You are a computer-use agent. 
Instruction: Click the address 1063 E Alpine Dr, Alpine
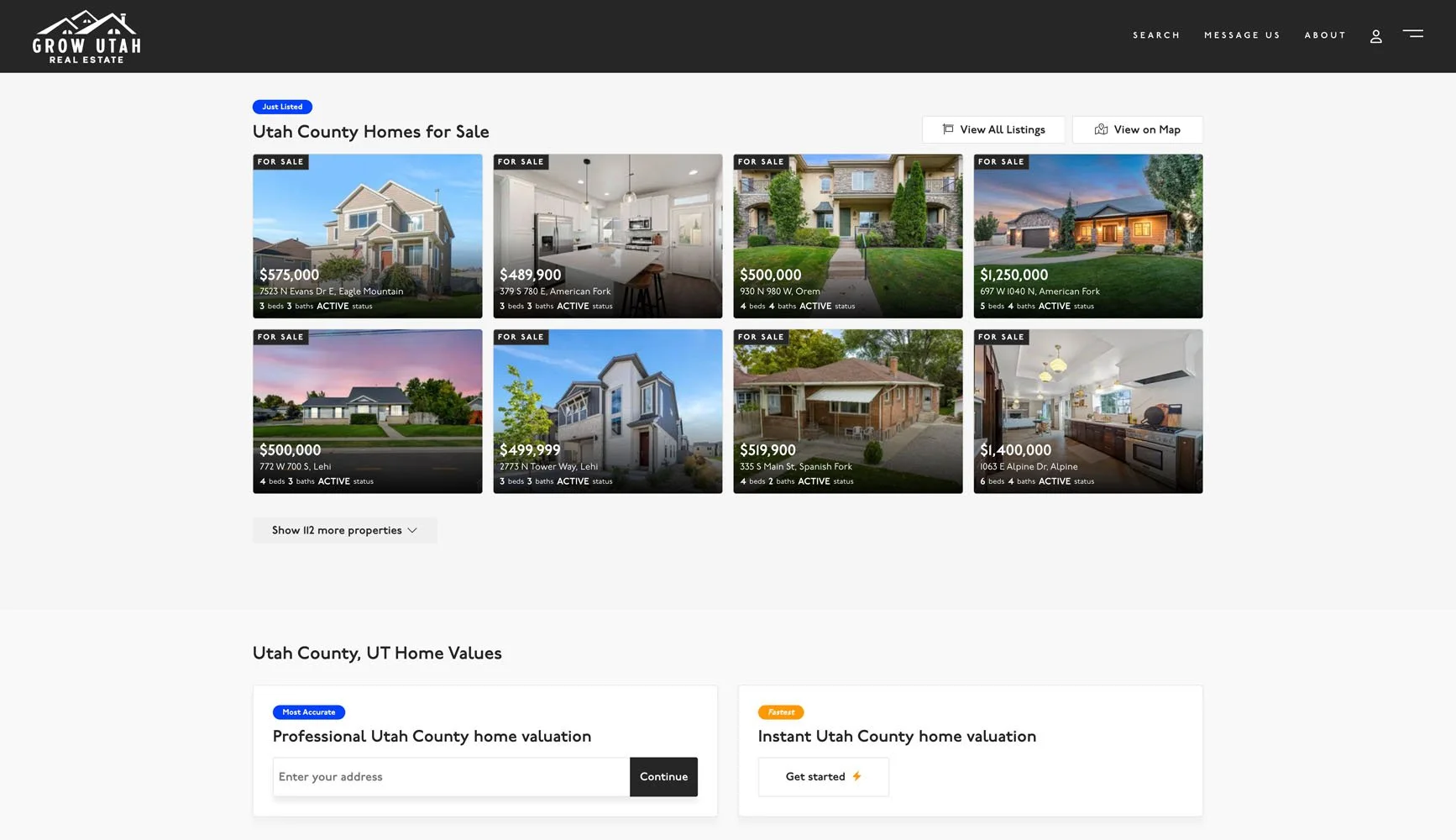(x=1029, y=467)
